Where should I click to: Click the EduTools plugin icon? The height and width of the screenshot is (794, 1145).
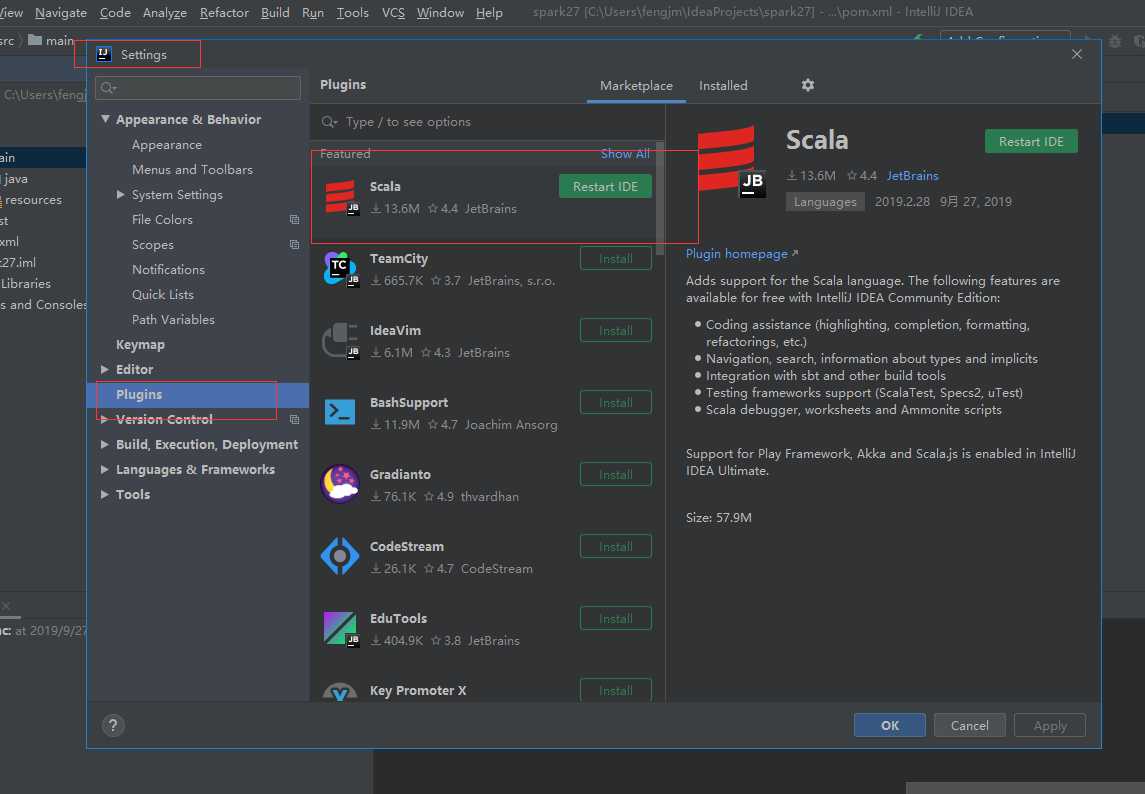(x=340, y=628)
